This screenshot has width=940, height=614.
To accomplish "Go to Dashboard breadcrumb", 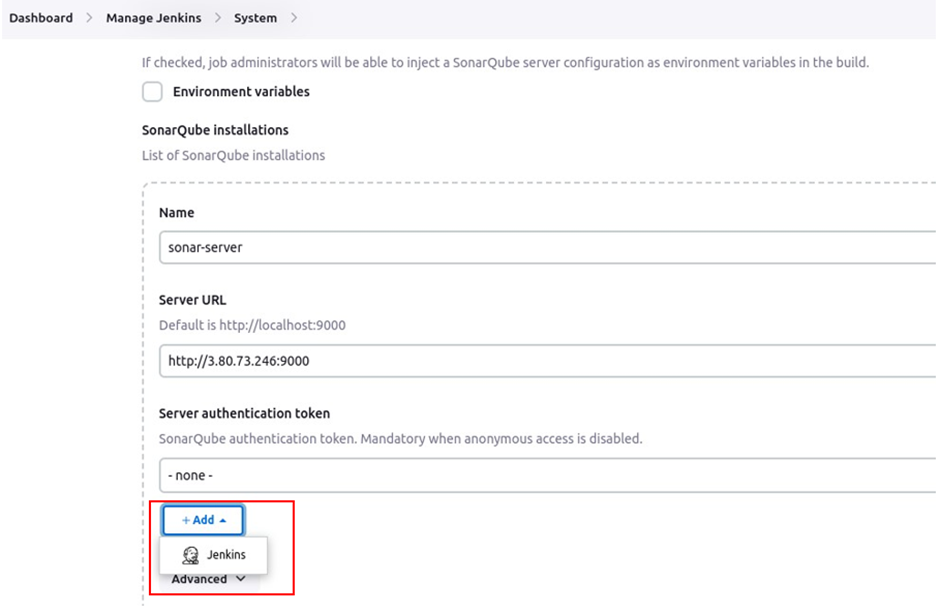I will pyautogui.click(x=41, y=18).
